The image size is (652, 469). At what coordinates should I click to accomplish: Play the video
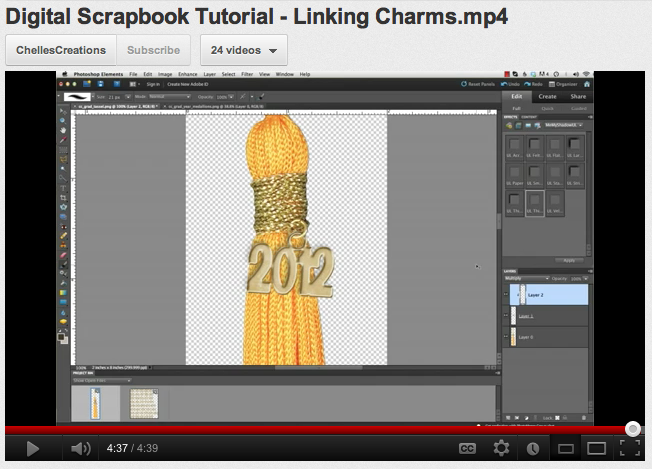tap(32, 449)
